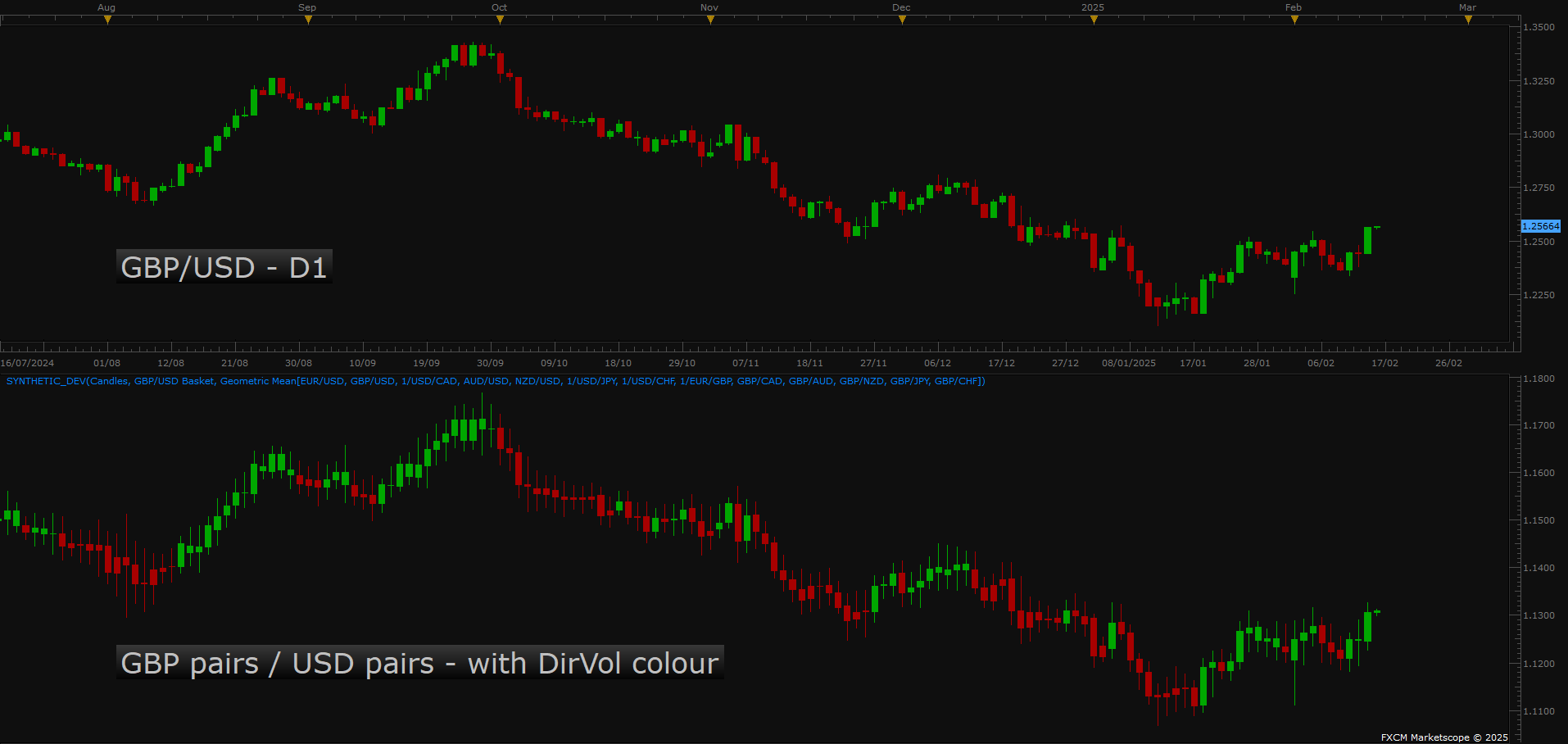Click the 18/11 date axis label
Image resolution: width=1568 pixels, height=744 pixels.
(809, 363)
